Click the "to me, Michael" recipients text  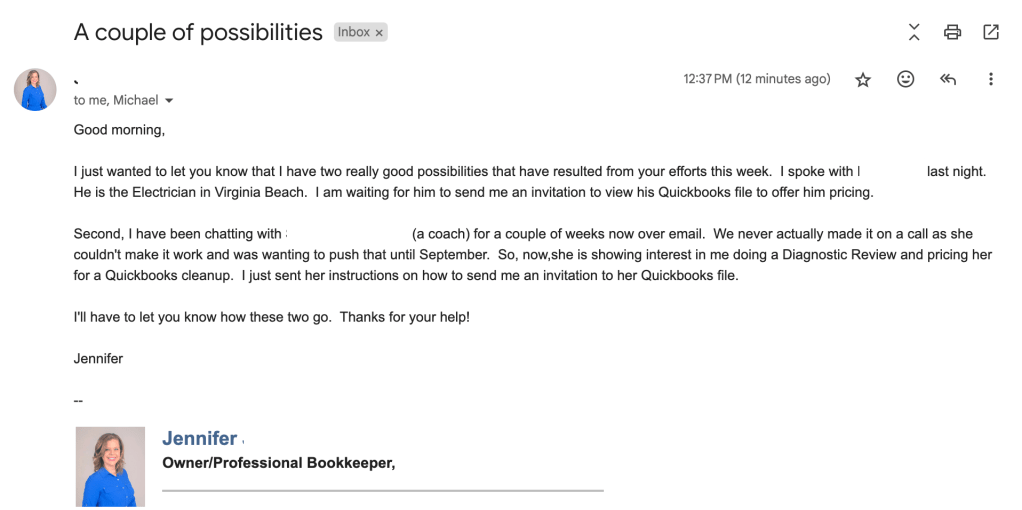click(x=115, y=100)
